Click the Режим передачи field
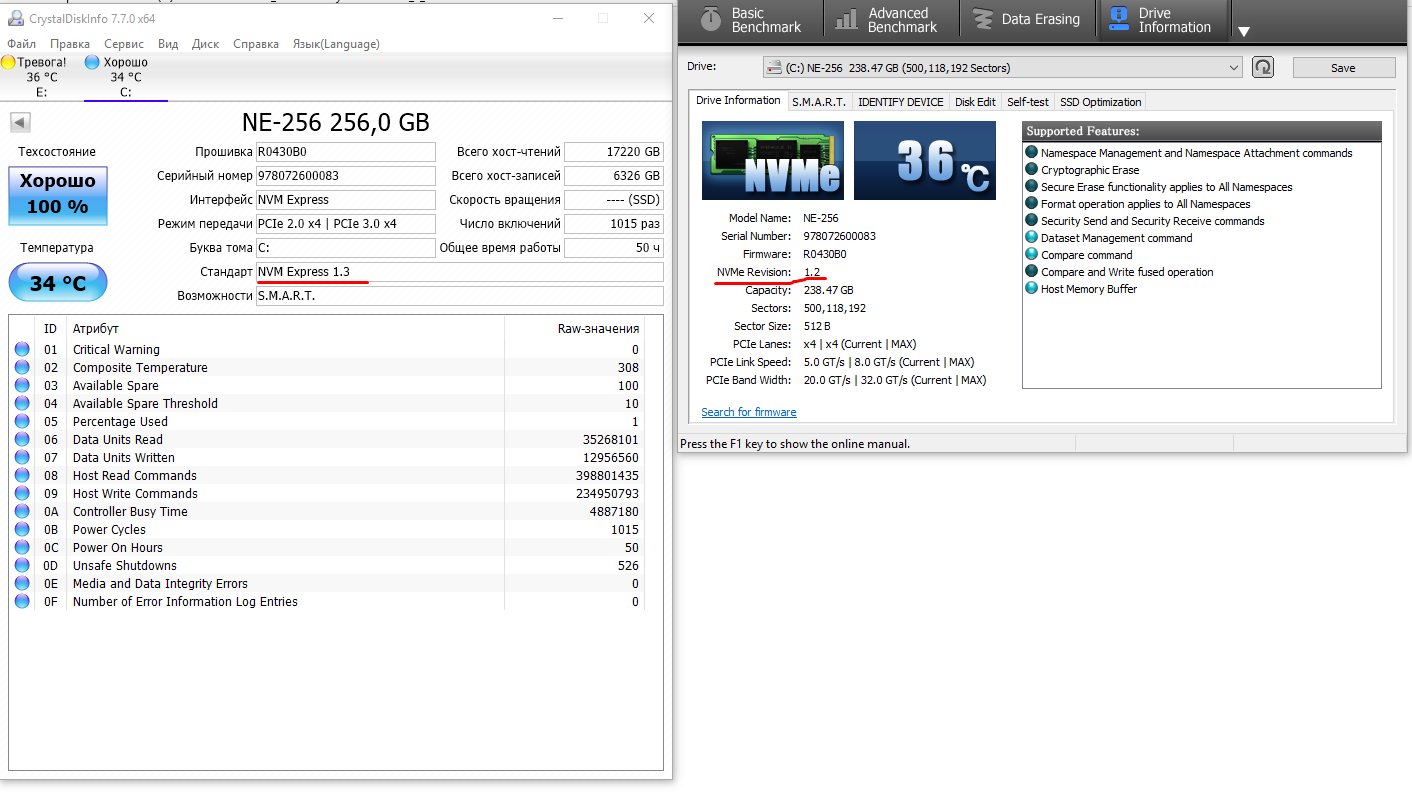The width and height of the screenshot is (1412, 795). [346, 224]
